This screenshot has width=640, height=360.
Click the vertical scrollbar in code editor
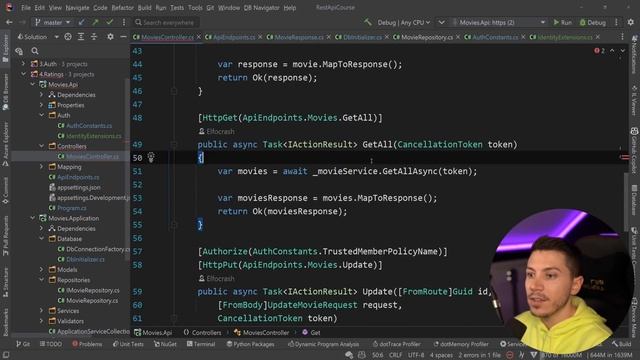click(625, 202)
